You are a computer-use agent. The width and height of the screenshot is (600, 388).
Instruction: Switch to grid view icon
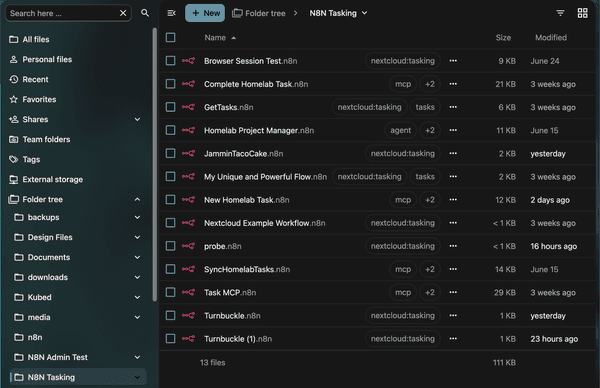[x=582, y=13]
